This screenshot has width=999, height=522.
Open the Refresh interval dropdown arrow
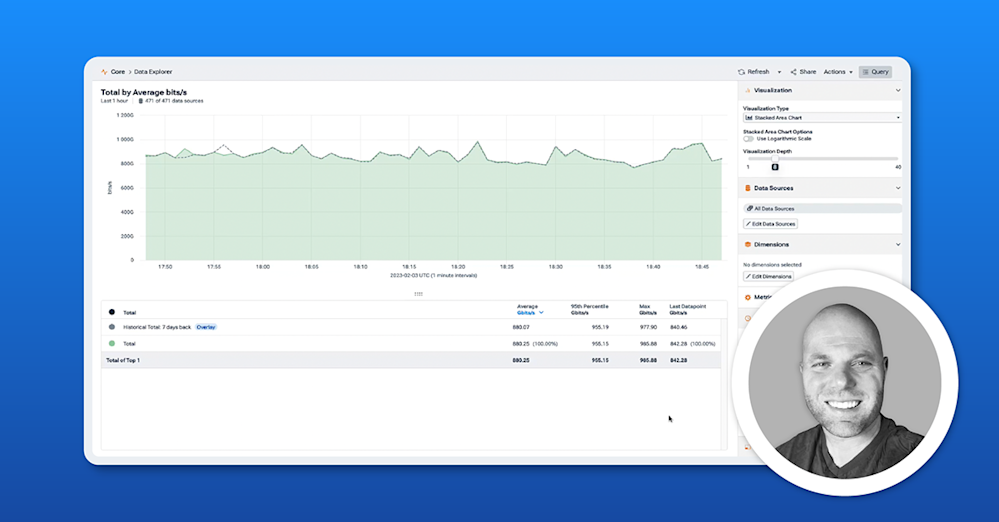tap(779, 73)
